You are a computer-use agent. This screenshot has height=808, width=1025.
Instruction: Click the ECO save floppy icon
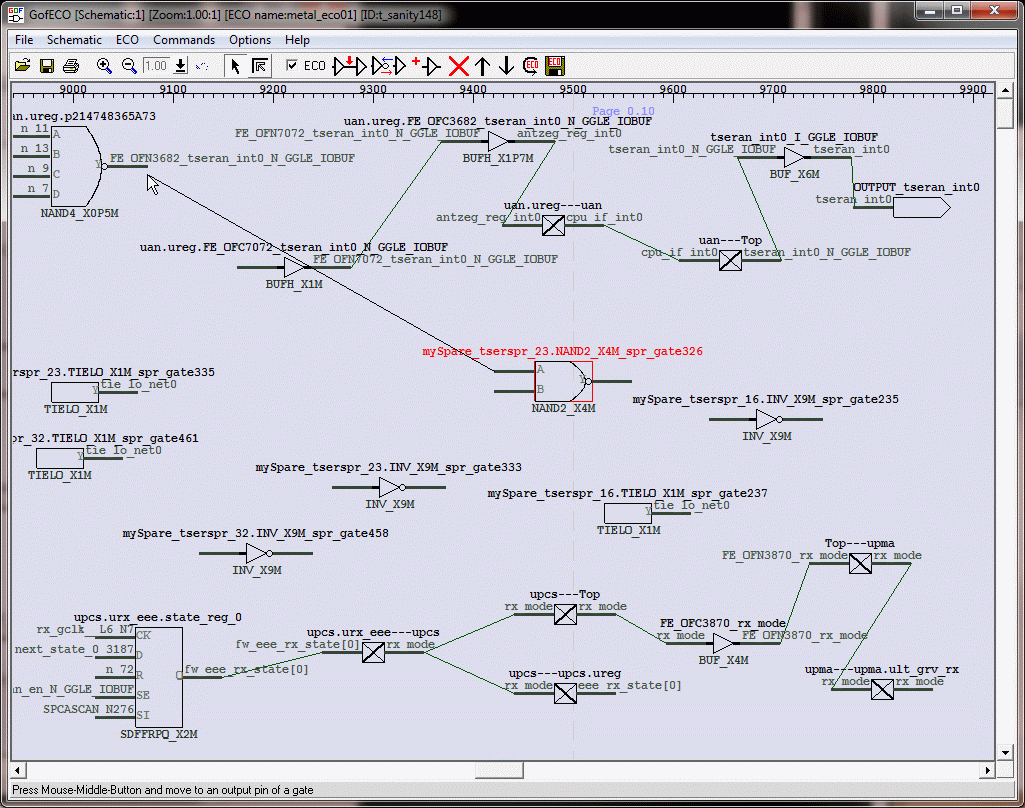pos(555,66)
